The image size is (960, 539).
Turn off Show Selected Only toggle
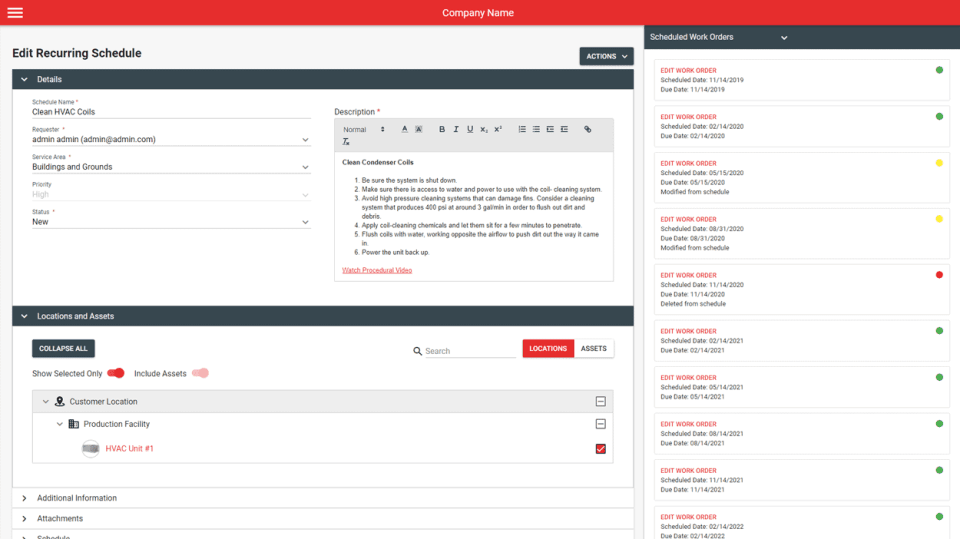point(116,373)
